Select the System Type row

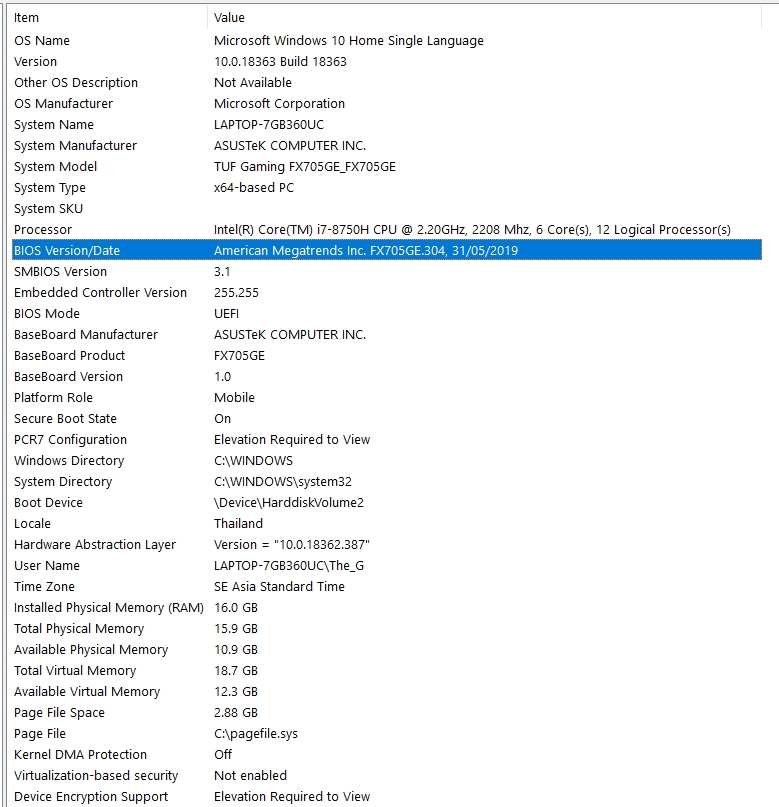click(386, 188)
